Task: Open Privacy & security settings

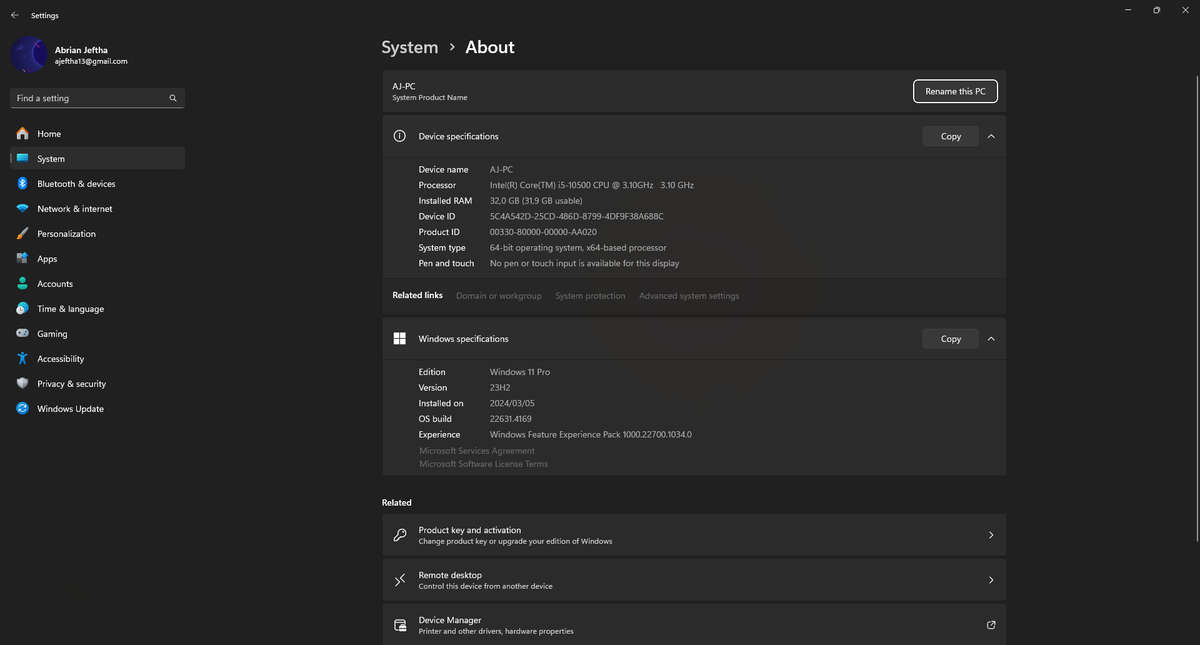Action: 71,383
